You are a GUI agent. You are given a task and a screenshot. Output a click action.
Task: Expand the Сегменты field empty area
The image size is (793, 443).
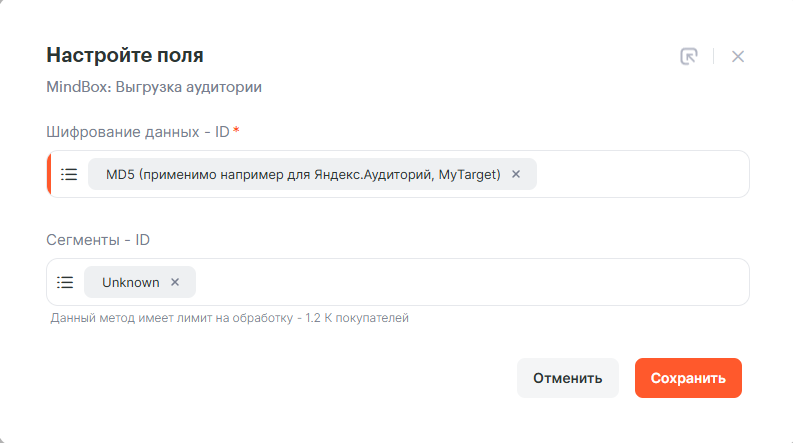tap(470, 282)
